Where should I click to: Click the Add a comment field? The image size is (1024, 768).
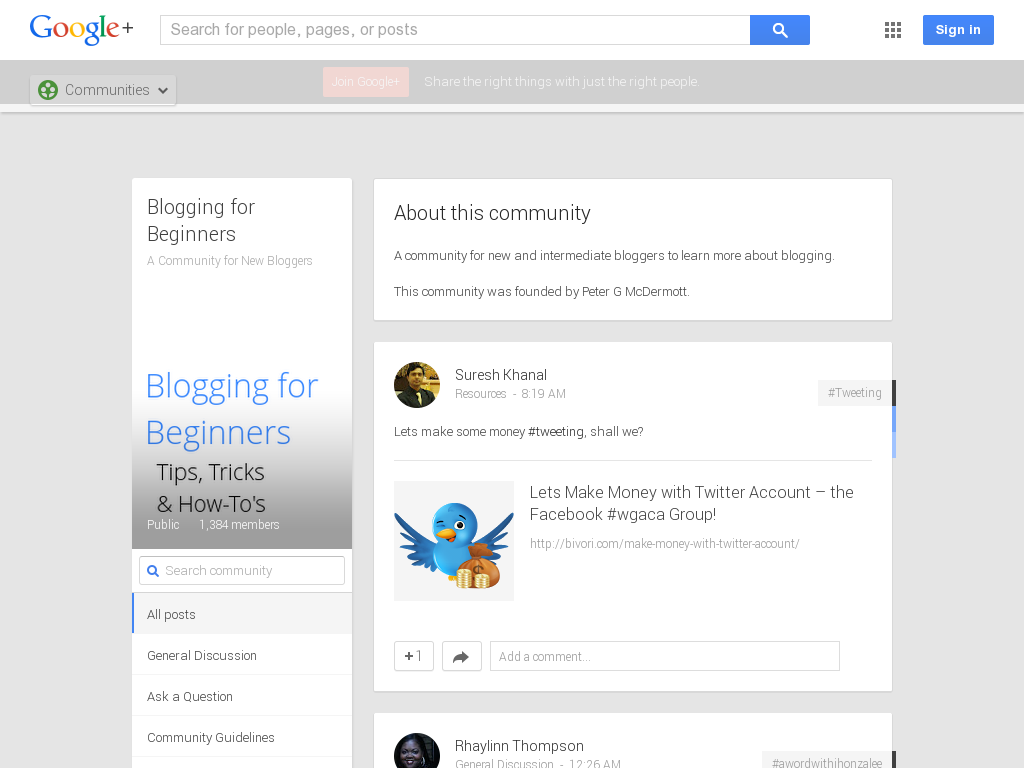665,656
